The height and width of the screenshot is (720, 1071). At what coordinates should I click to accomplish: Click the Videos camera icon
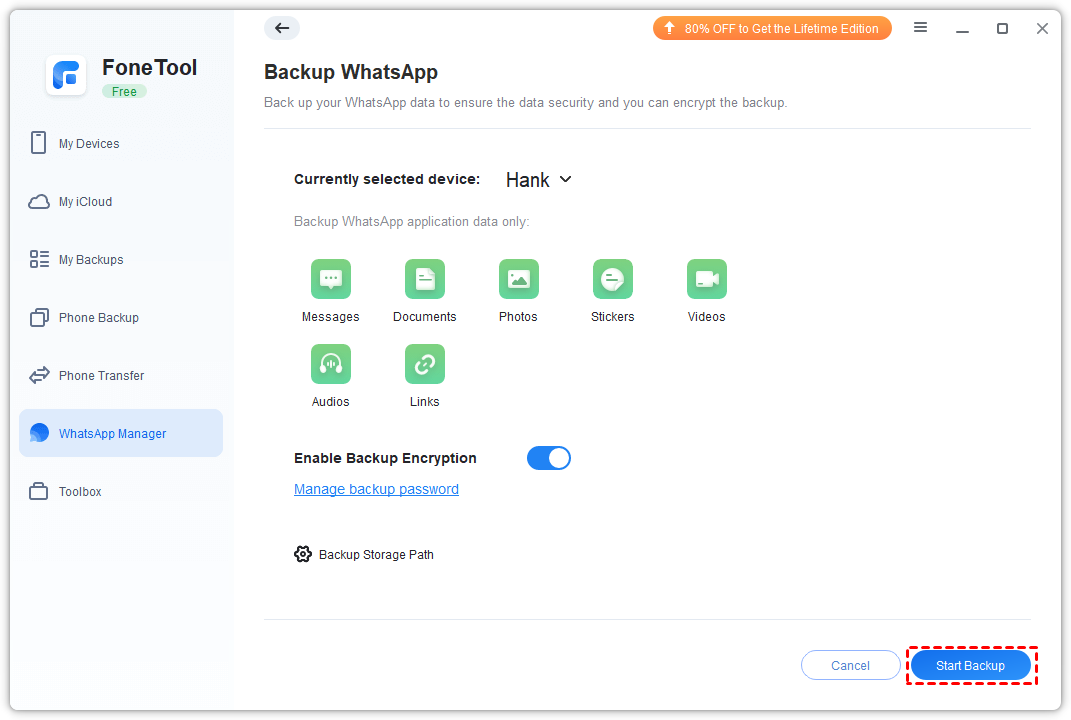[x=706, y=279]
